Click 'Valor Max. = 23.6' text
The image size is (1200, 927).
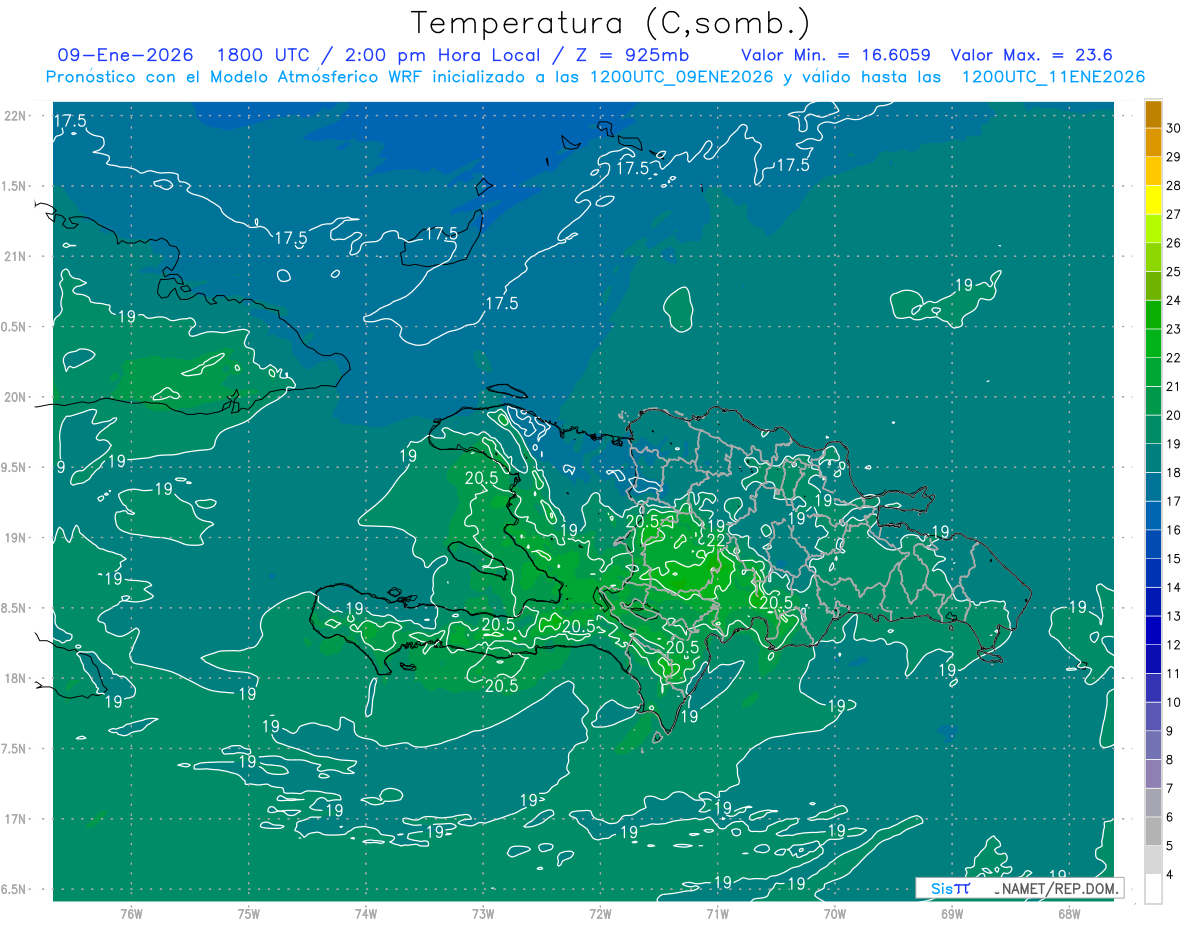click(x=1032, y=55)
